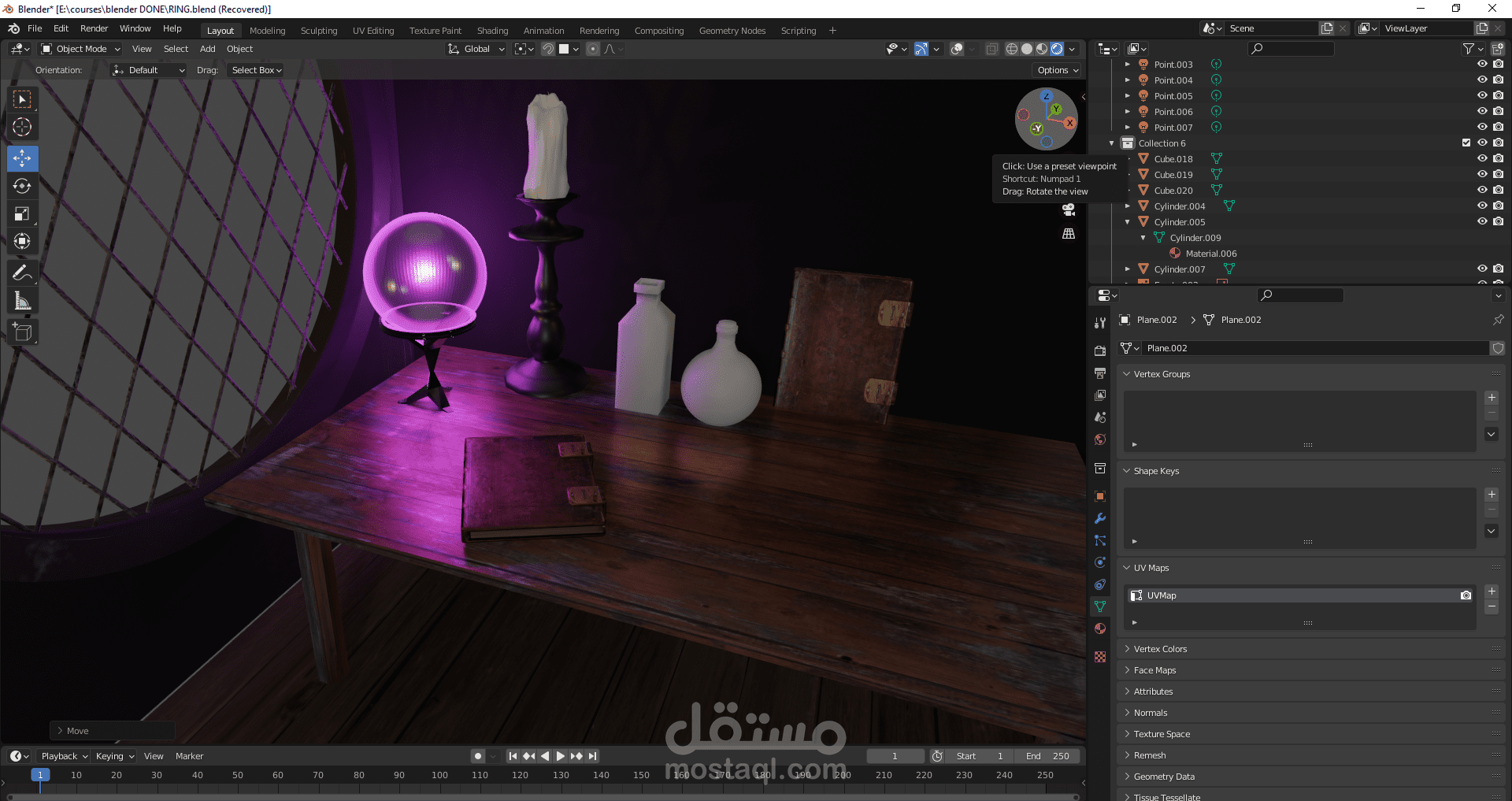
Task: Hide Cylinder.005 in the viewport
Action: [1482, 222]
